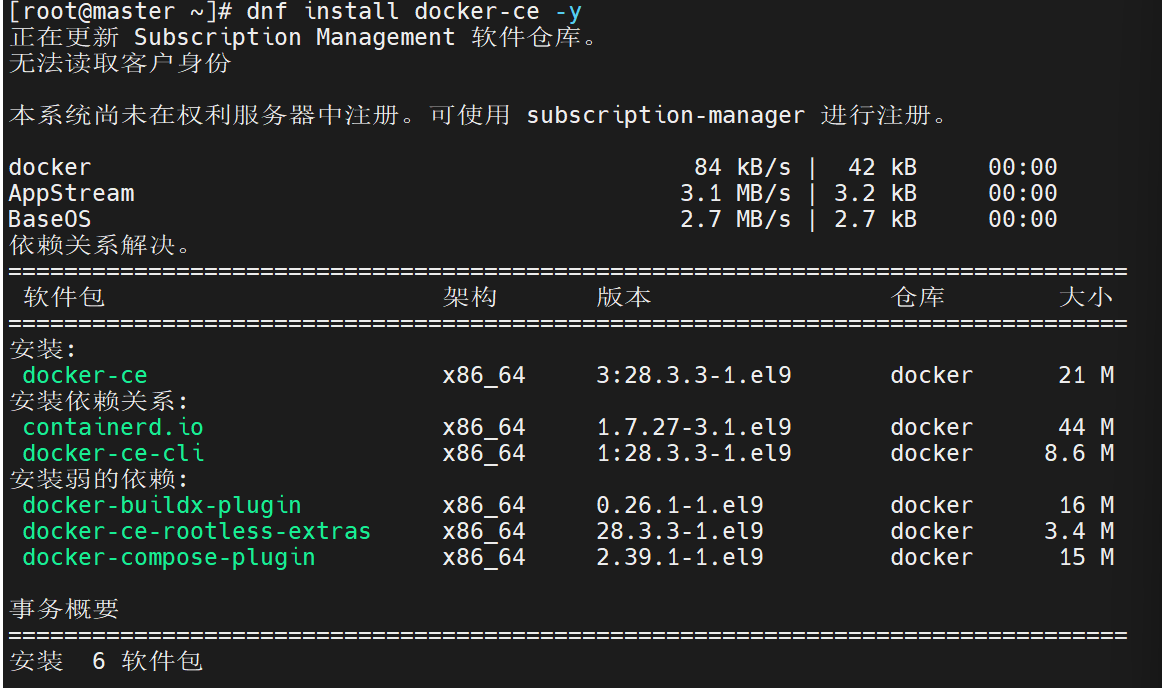1162x688 pixels.
Task: Click the '8.6 M' size value
Action: (x=1079, y=453)
